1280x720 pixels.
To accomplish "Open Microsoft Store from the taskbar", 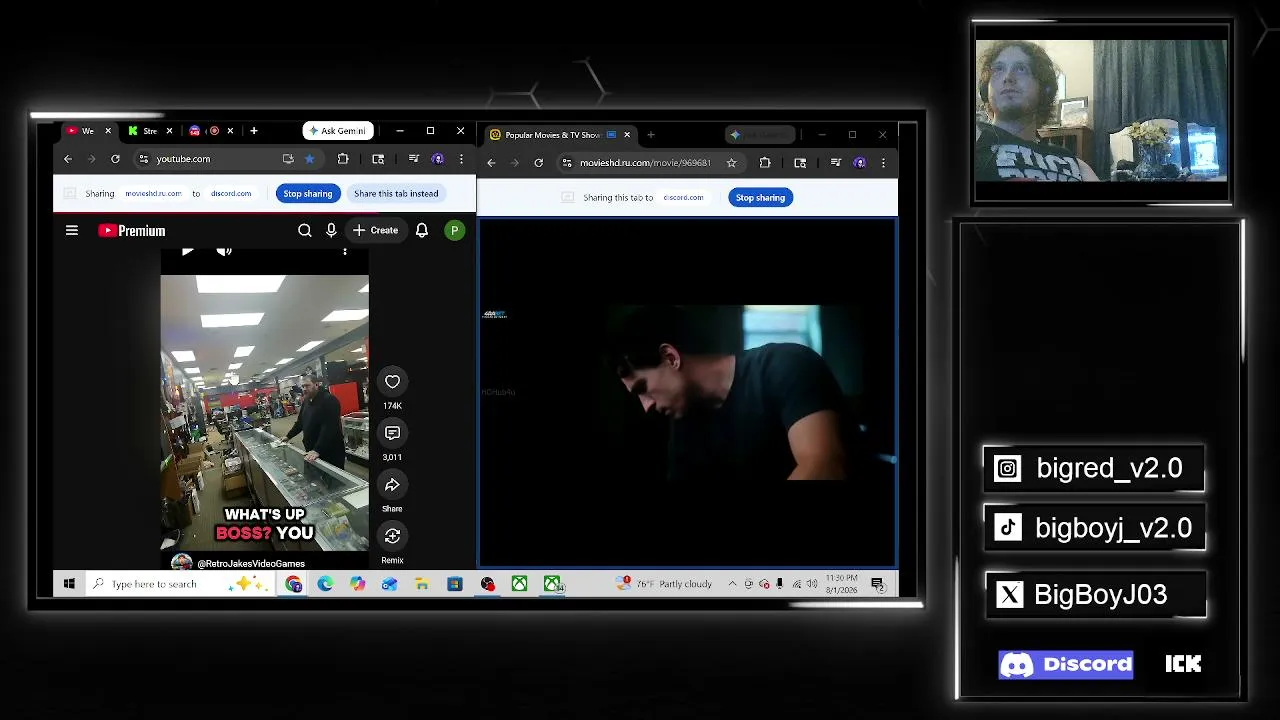I will (x=455, y=584).
